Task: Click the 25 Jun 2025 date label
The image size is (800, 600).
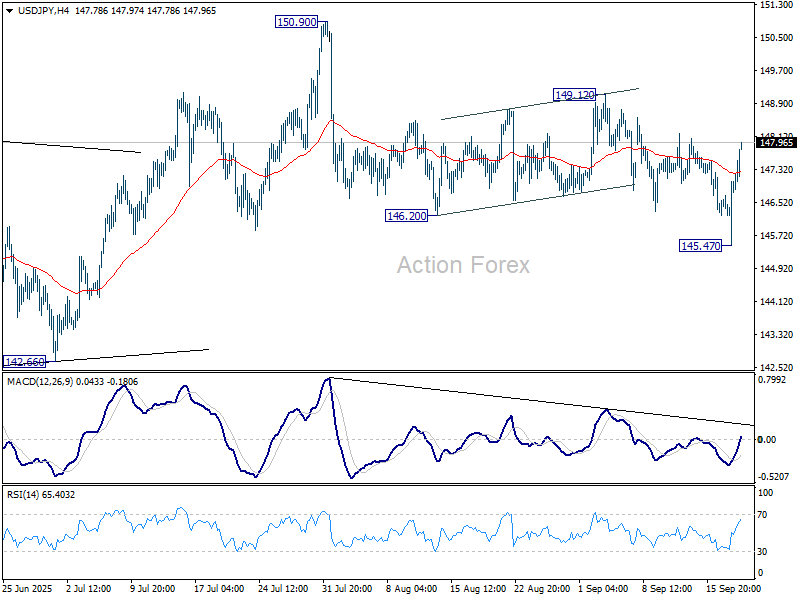Action: pos(28,589)
